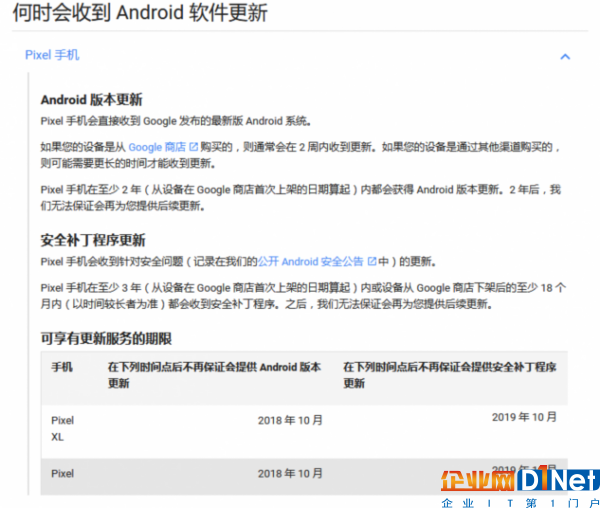This screenshot has height=508, width=600.
Task: Click external link icon after Google 商店
Action: [x=194, y=147]
